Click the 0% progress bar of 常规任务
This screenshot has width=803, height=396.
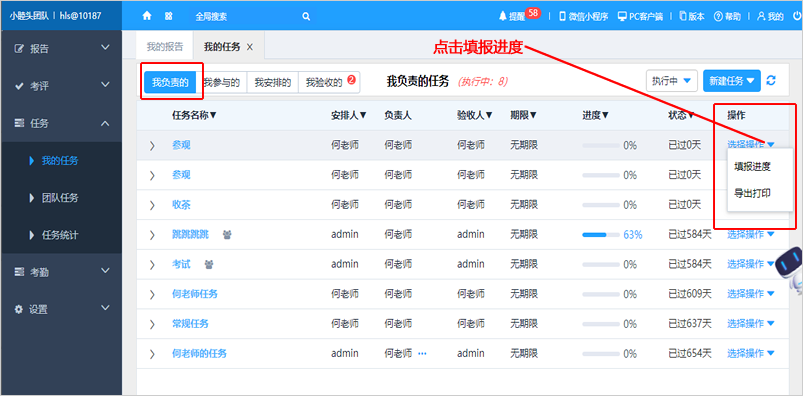click(601, 324)
